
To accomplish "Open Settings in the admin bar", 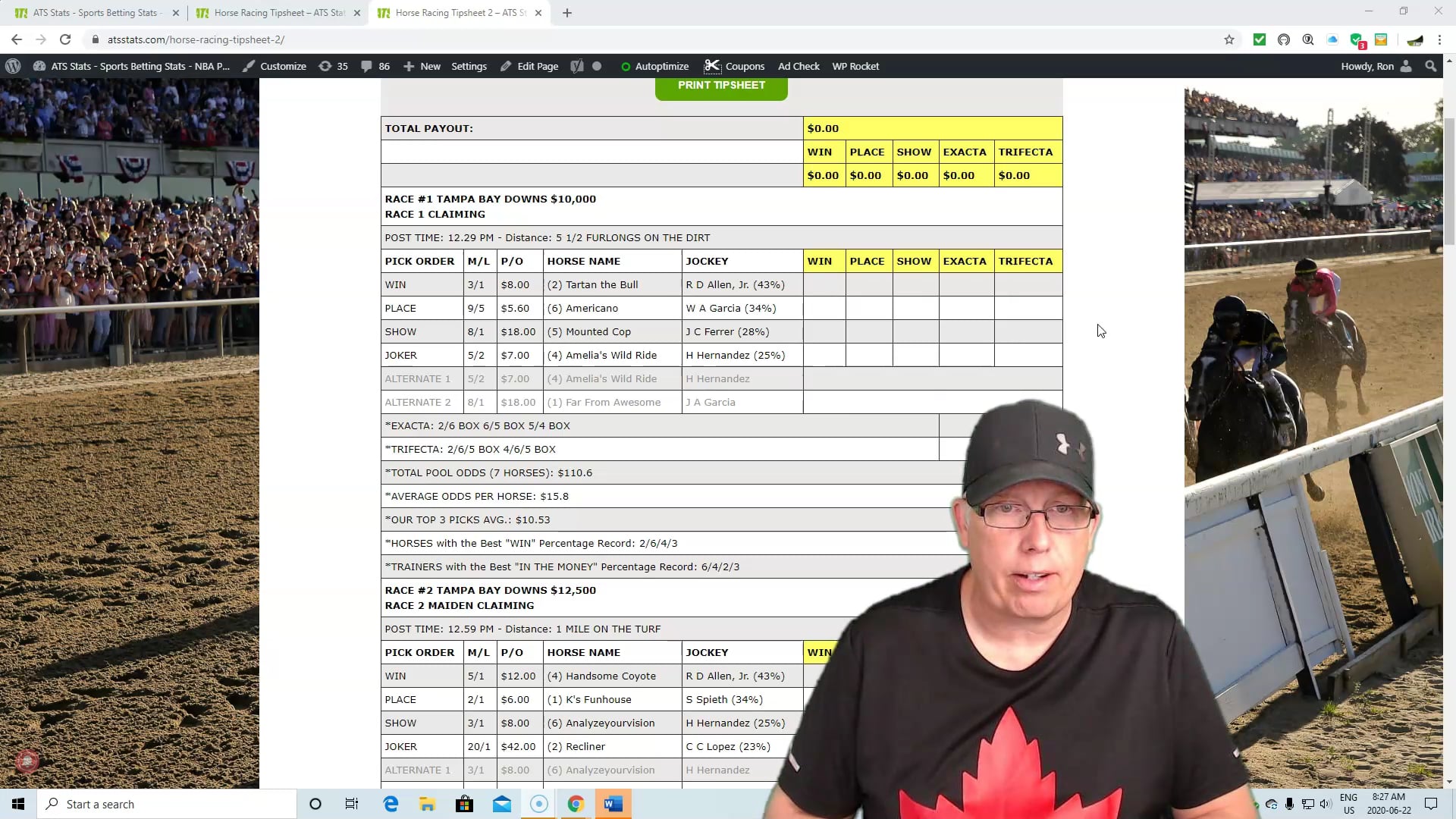I will coord(469,66).
